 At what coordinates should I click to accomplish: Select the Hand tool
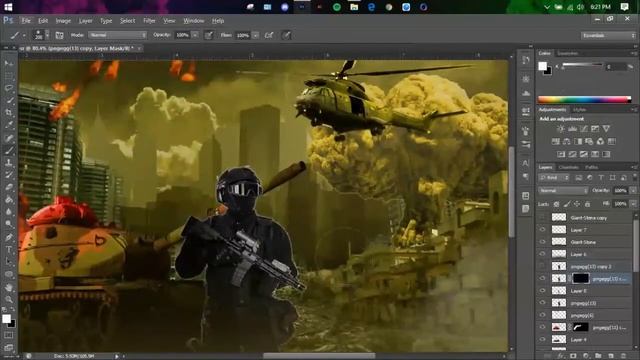coord(9,287)
